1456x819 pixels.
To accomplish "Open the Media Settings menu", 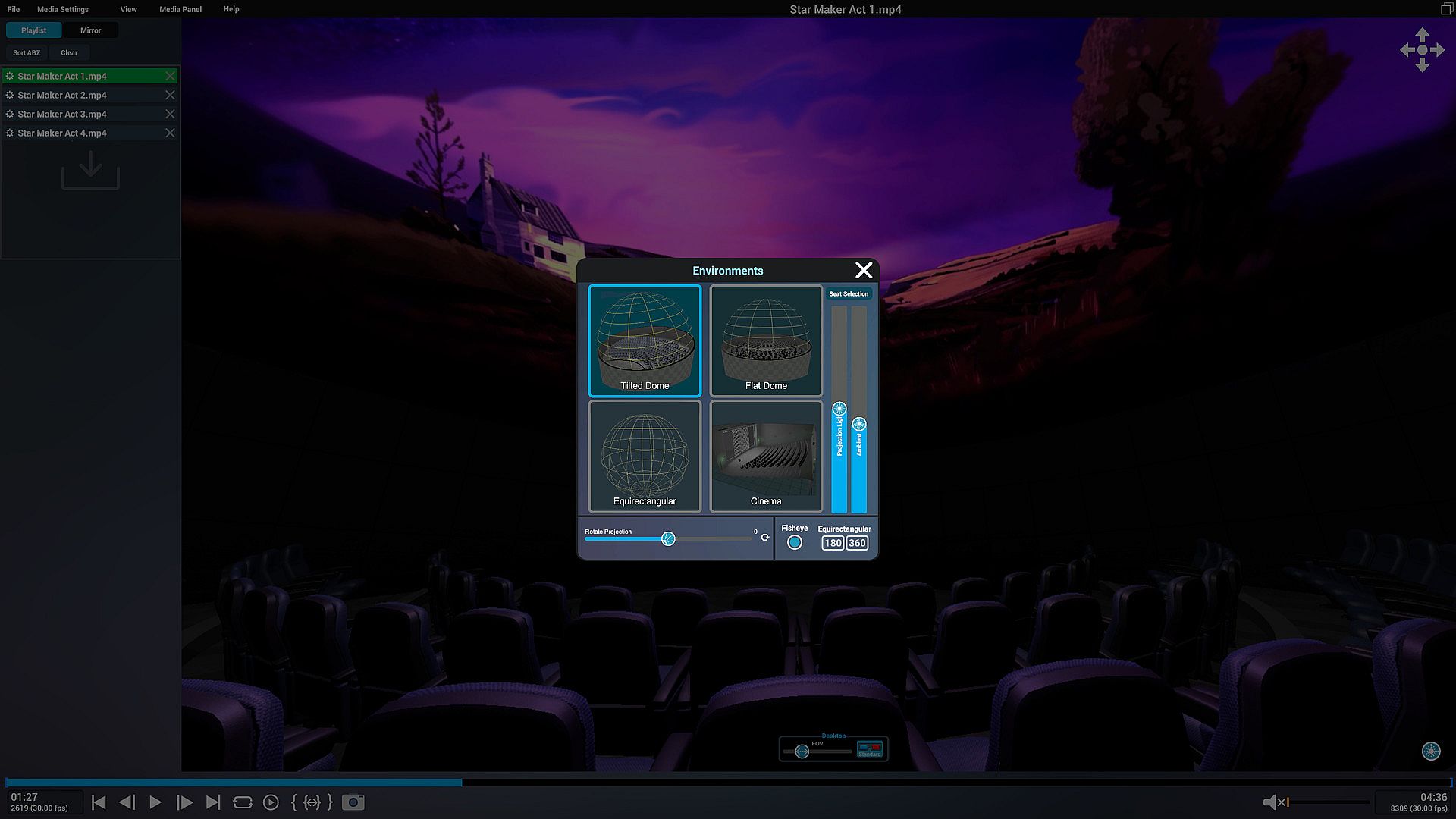I will (63, 9).
